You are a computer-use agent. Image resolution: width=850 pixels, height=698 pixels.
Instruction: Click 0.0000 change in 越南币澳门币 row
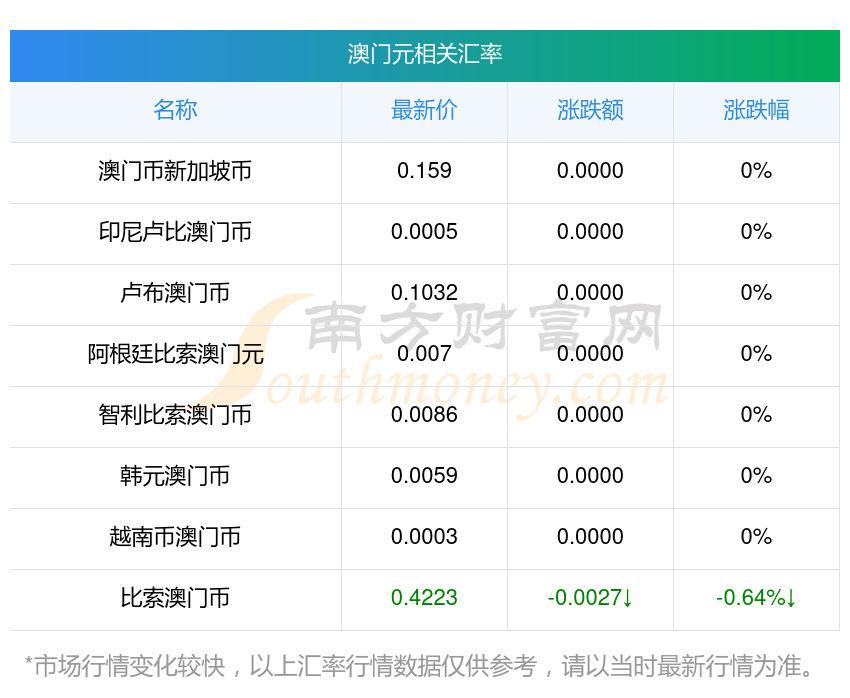coord(590,537)
